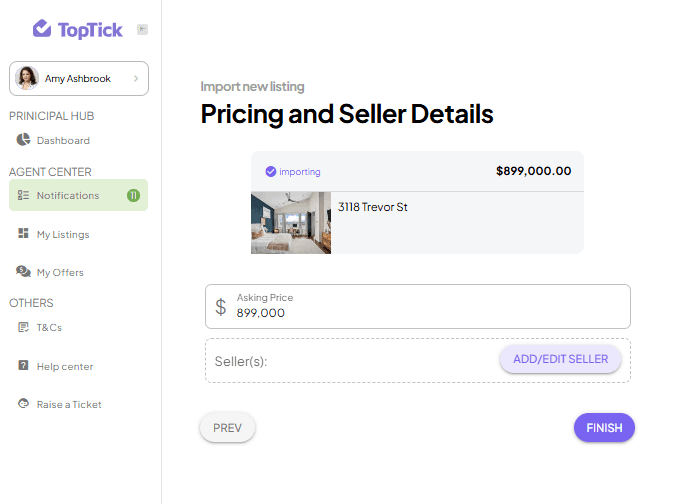Image resolution: width=687 pixels, height=504 pixels.
Task: Click the Dashboard pie chart icon
Action: pos(23,140)
